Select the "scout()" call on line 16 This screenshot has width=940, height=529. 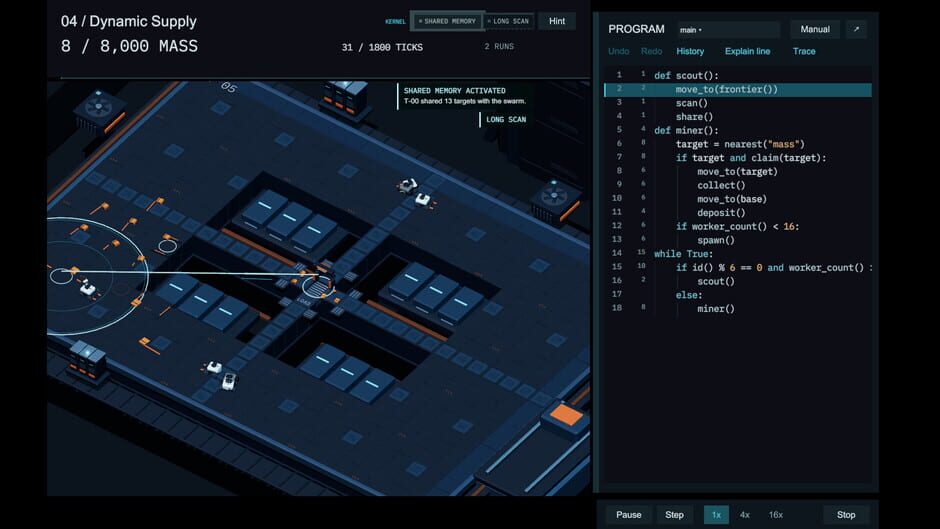716,281
